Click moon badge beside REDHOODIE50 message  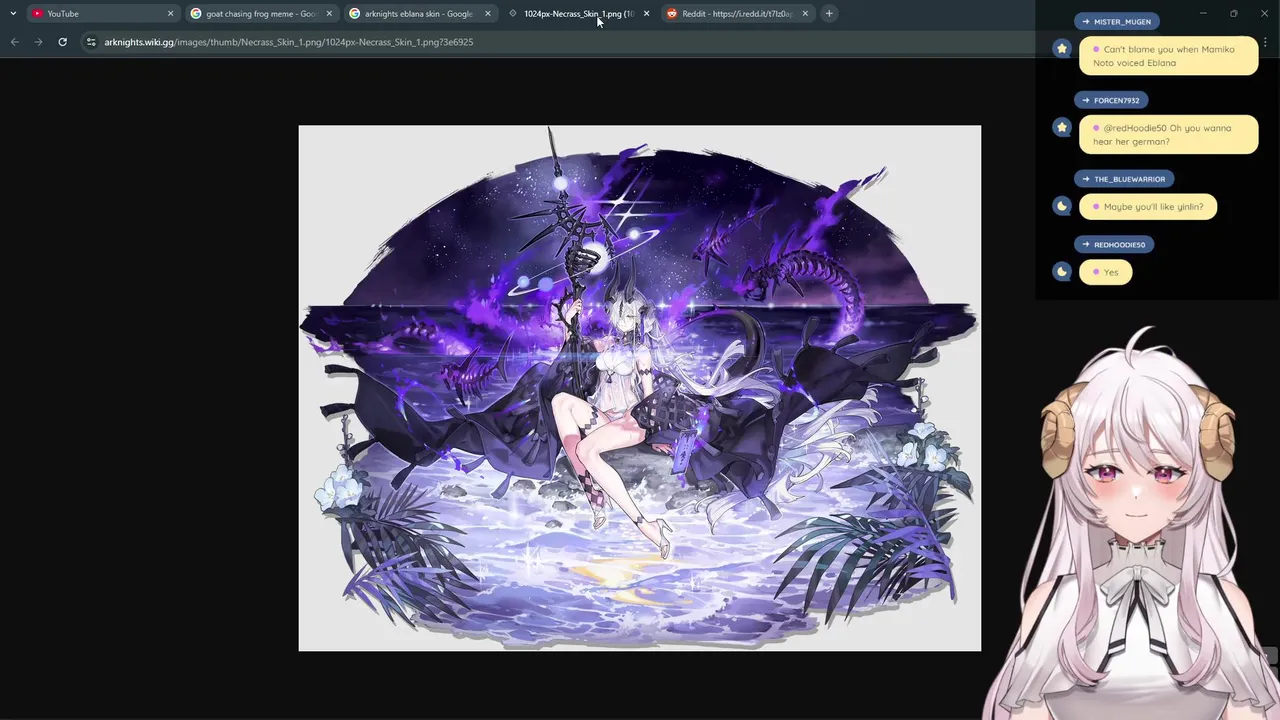[x=1062, y=271]
